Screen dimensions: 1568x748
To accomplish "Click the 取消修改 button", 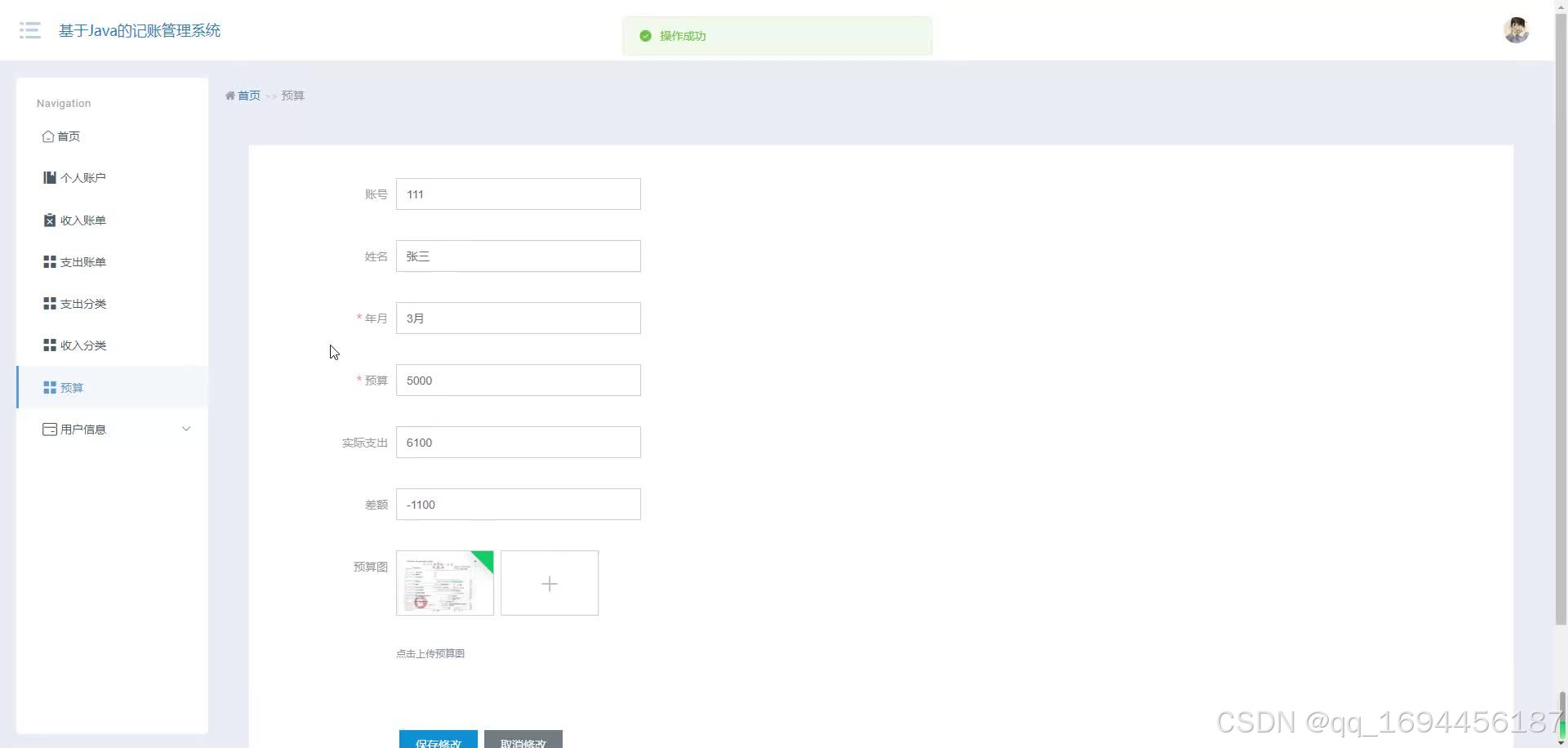I will coord(523,740).
